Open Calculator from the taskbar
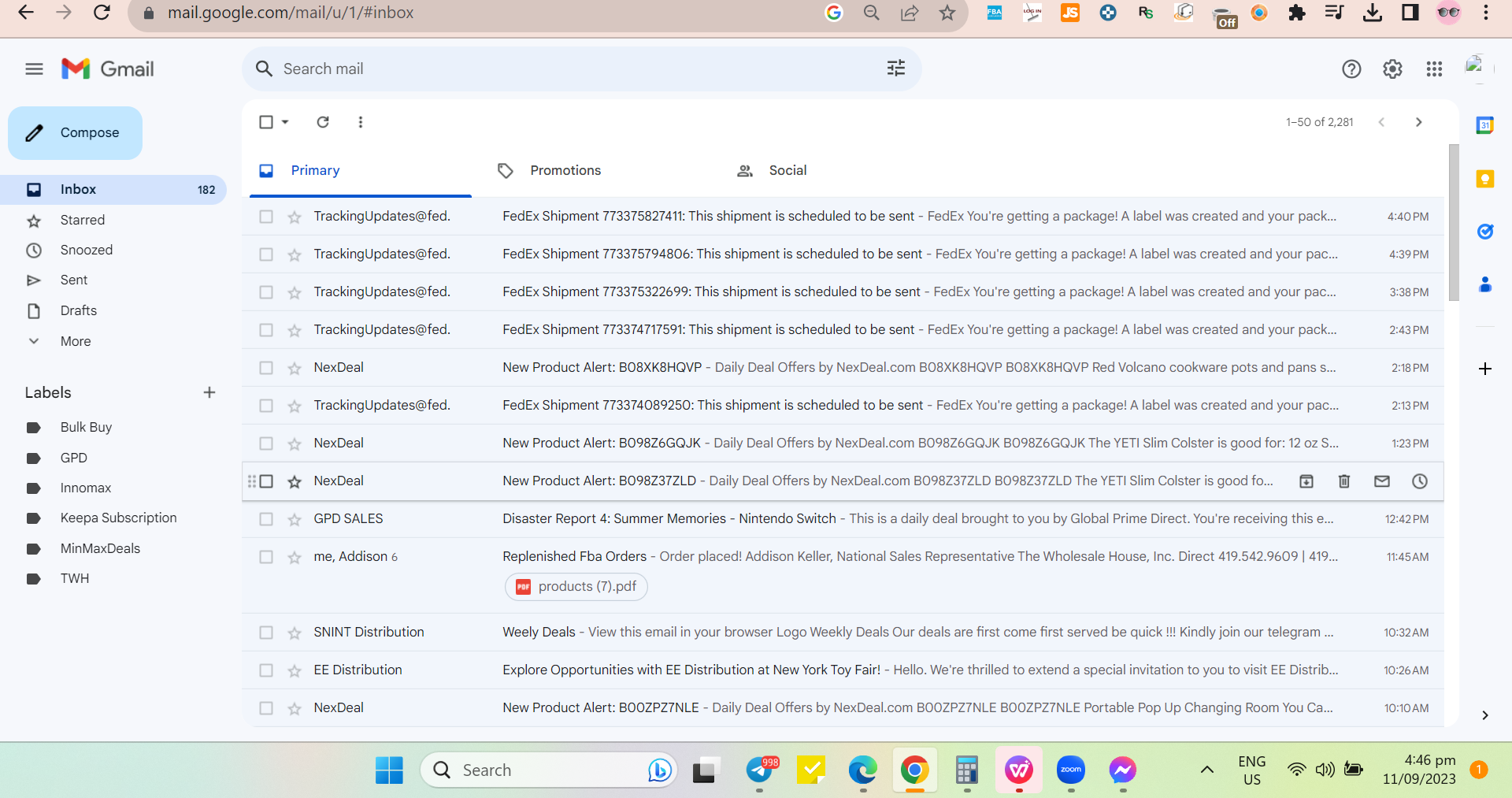 point(966,770)
